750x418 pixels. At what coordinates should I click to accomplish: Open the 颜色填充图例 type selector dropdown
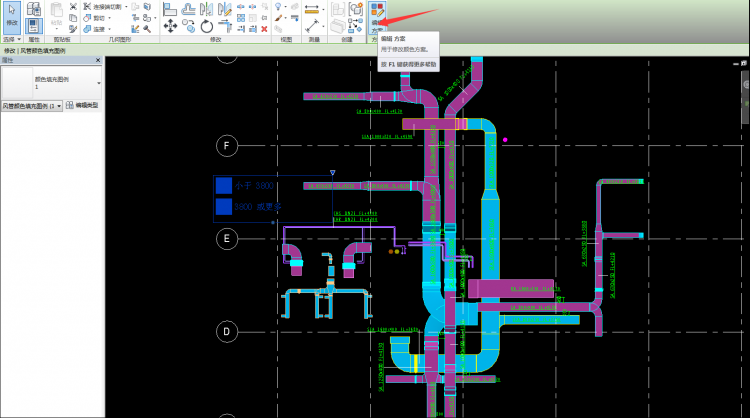(x=98, y=83)
